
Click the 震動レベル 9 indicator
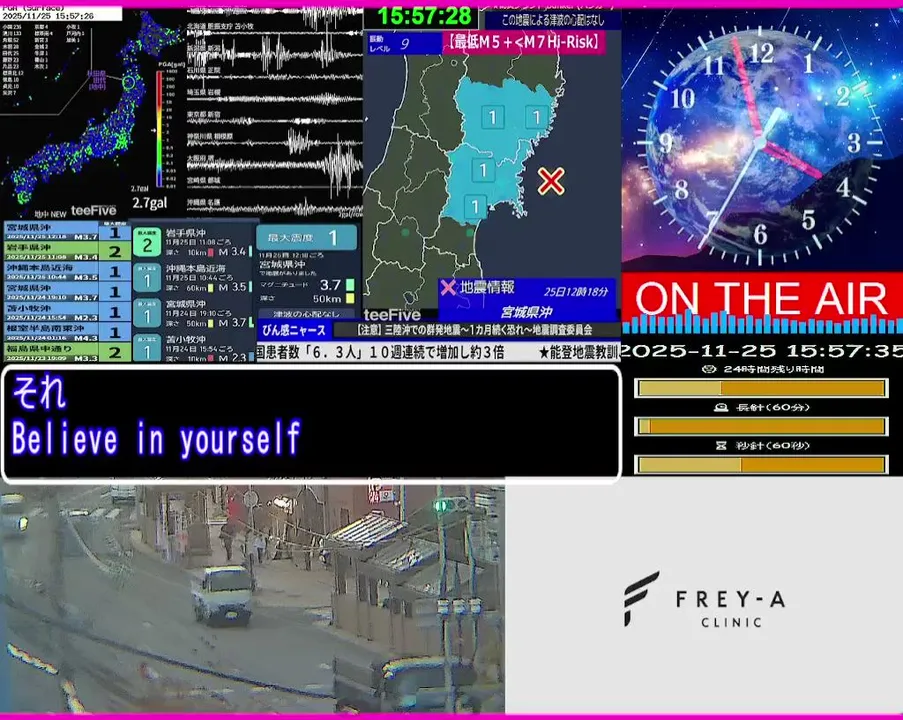coord(404,44)
